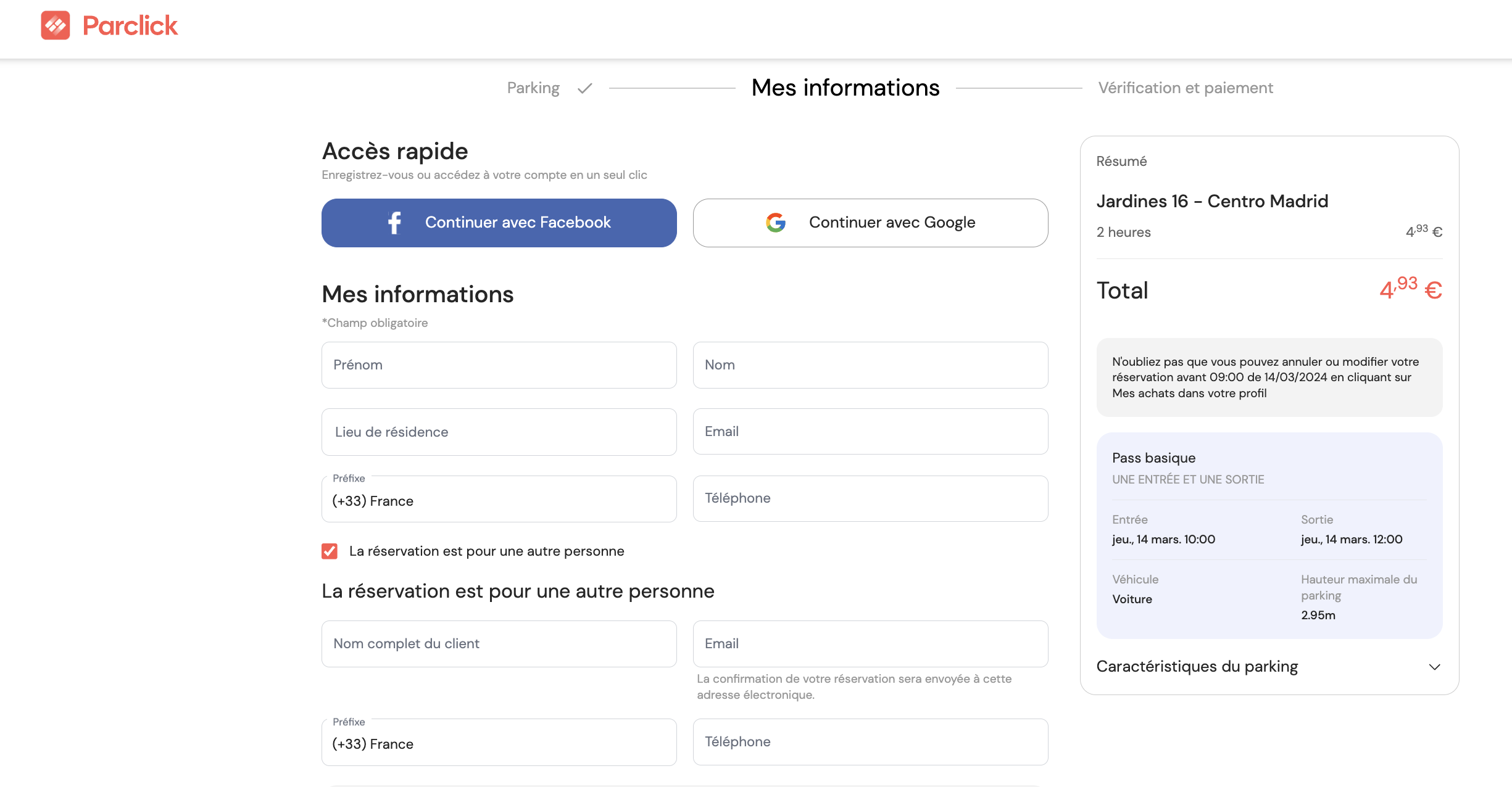Go back to the Parking step
The width and height of the screenshot is (1512, 787).
533,88
